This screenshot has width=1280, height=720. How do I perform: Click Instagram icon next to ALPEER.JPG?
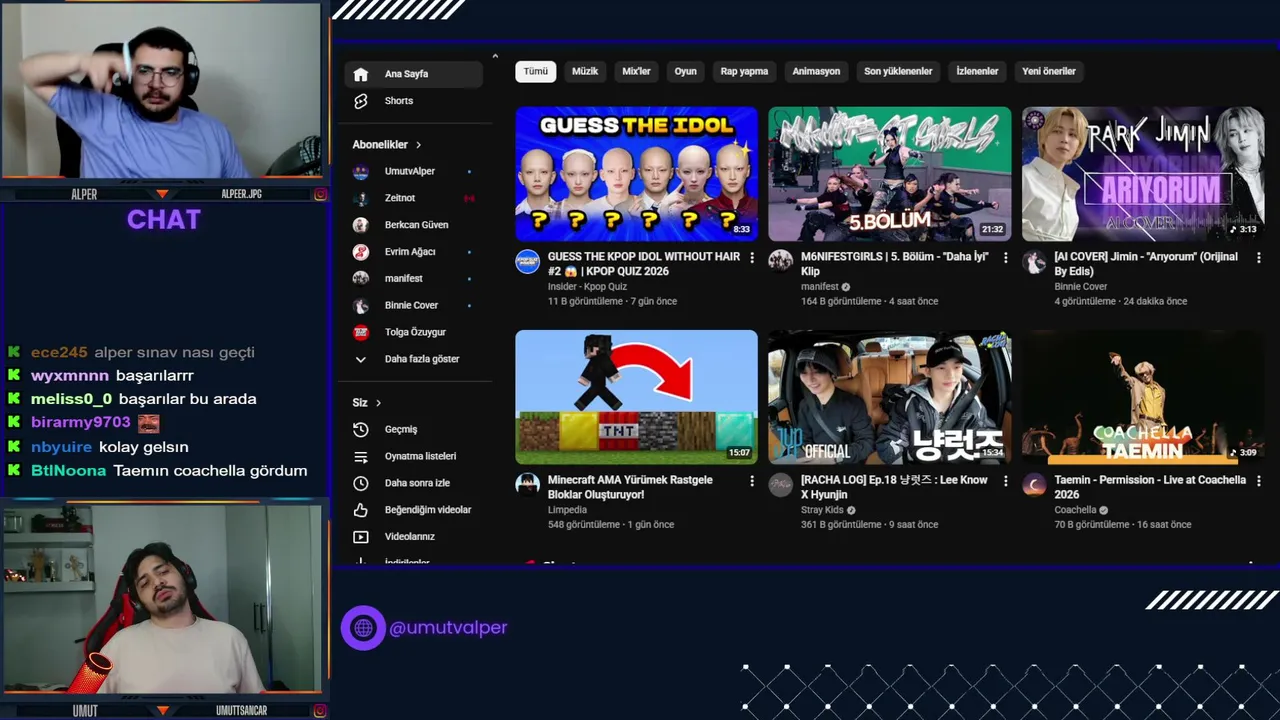click(x=320, y=194)
